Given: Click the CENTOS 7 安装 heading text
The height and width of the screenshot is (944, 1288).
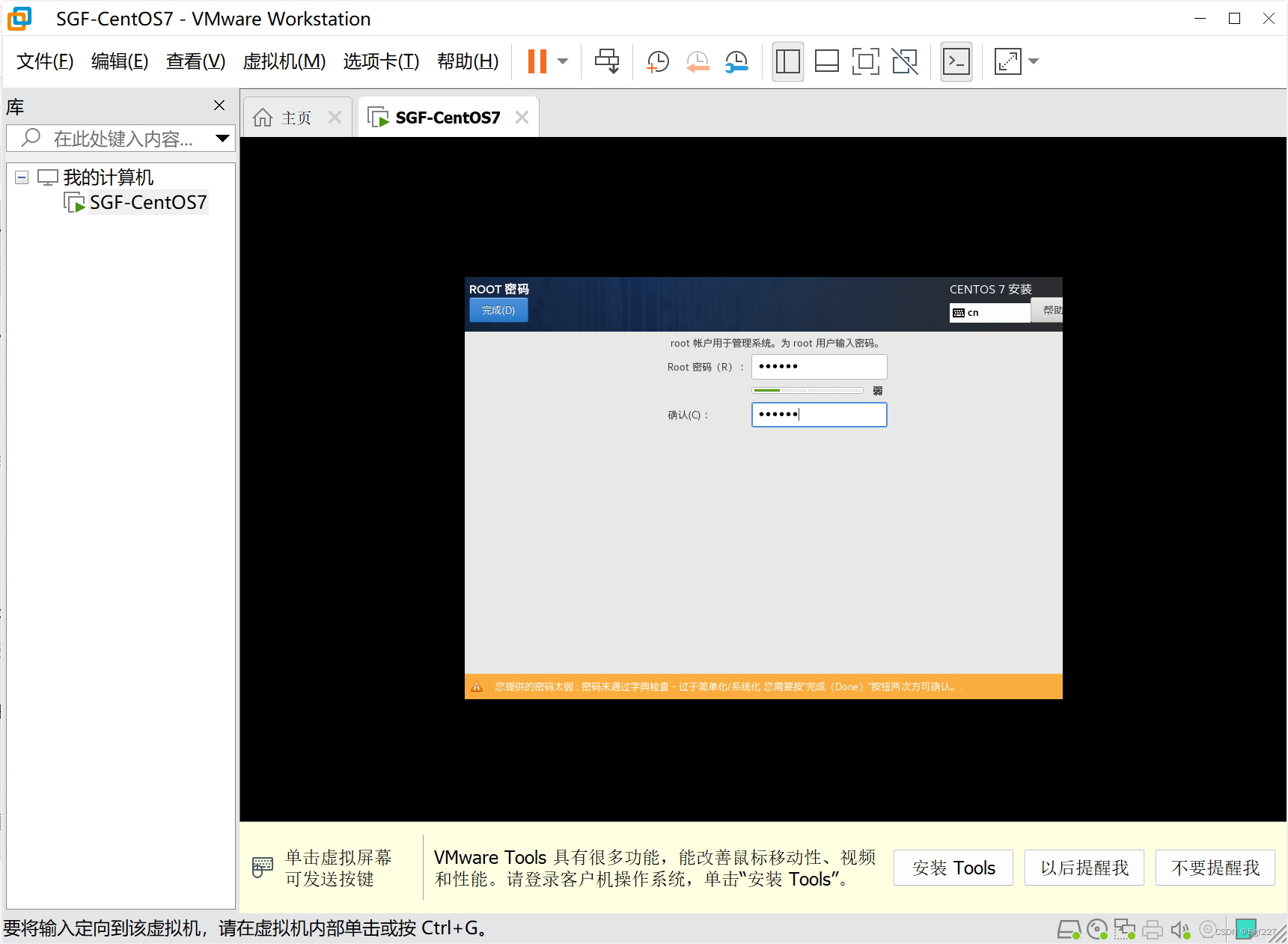Looking at the screenshot, I should coord(990,289).
